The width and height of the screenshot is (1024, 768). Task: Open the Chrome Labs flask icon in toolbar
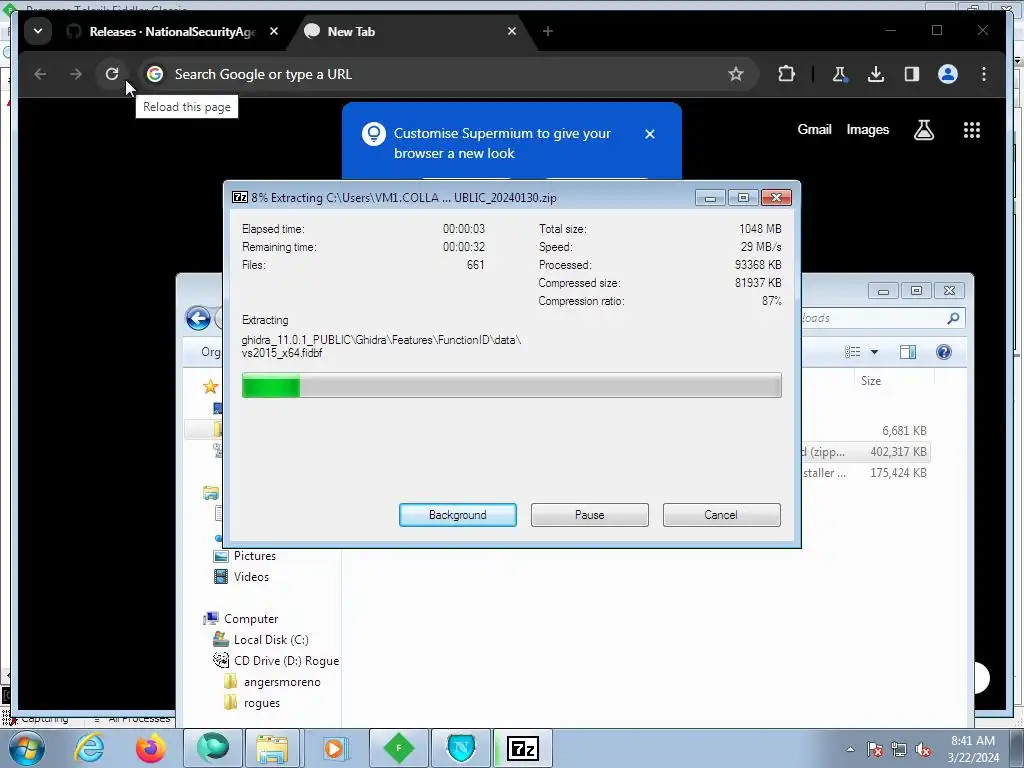click(840, 74)
